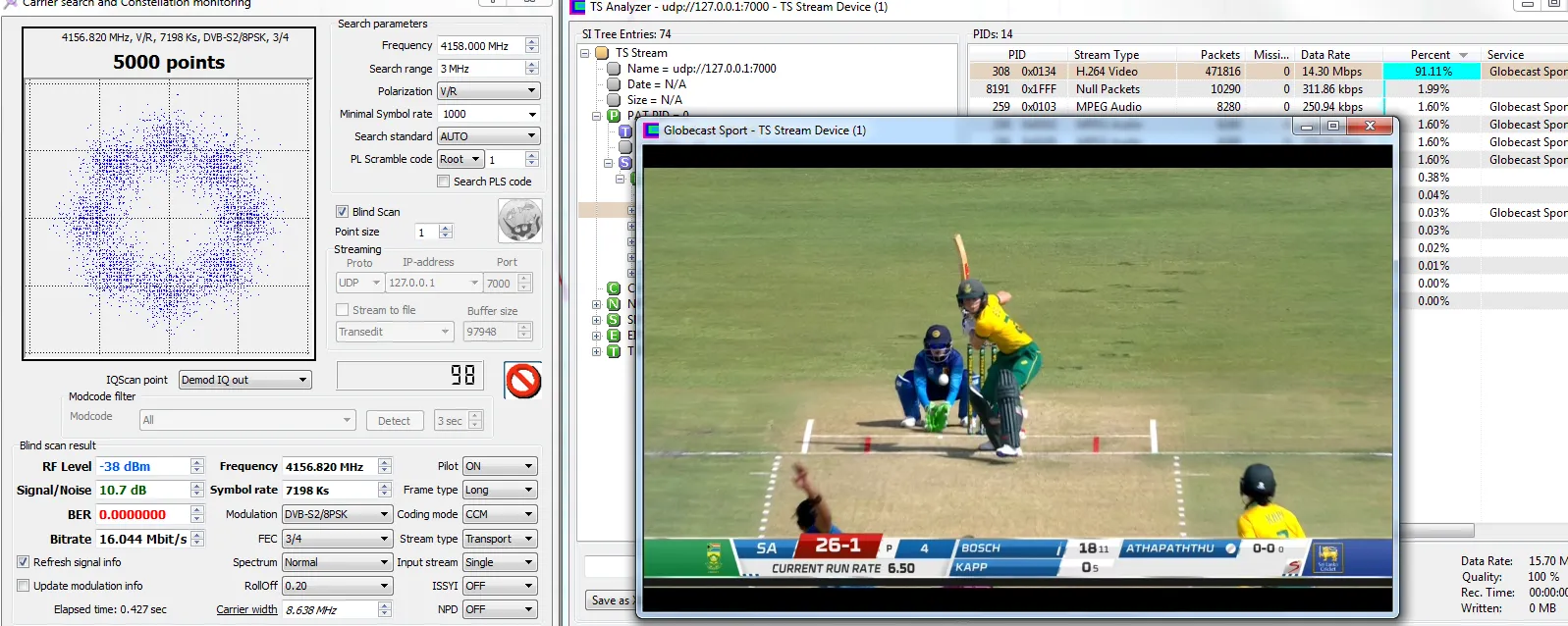
Task: Click the Sri Lanka Cricket logo overlay
Action: point(1327,558)
